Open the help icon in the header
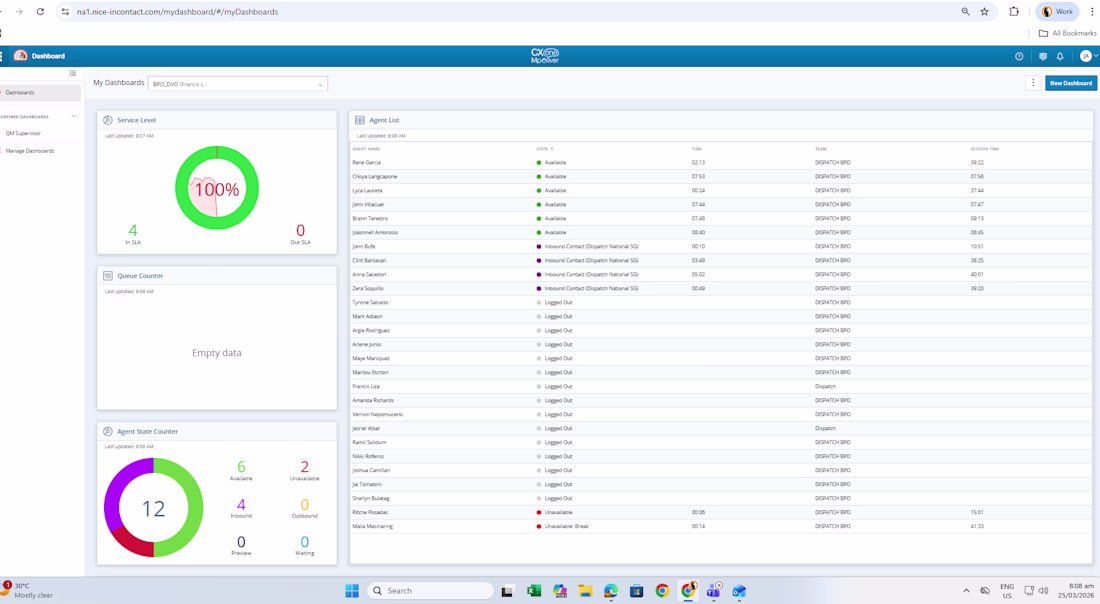Screen dimensions: 1100x604 (x=1019, y=56)
